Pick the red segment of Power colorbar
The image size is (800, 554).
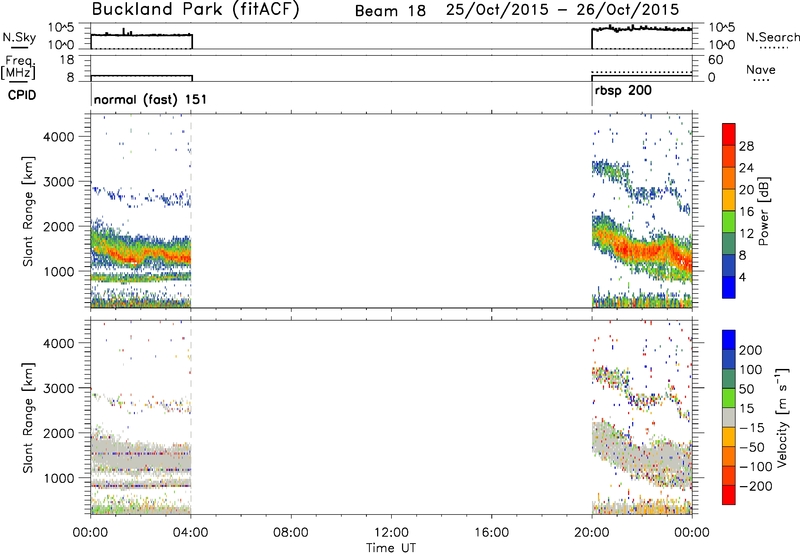click(729, 134)
